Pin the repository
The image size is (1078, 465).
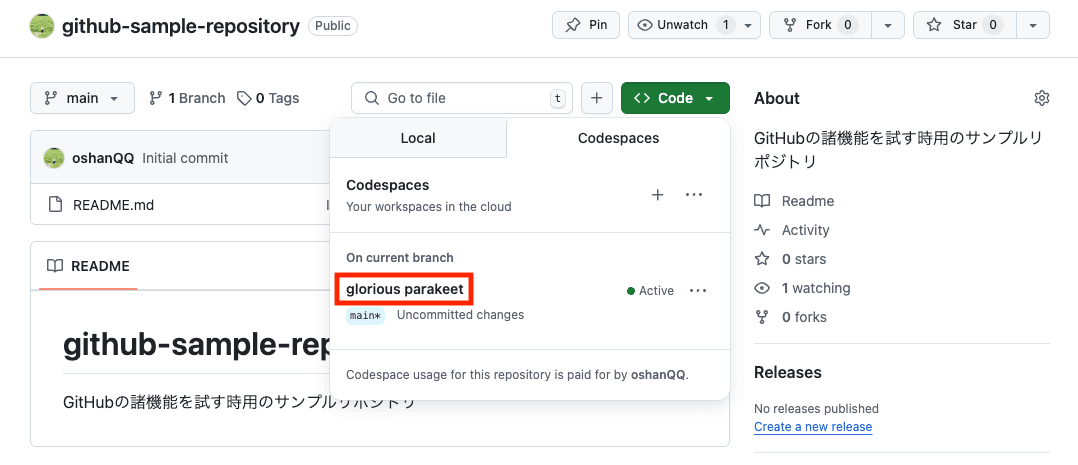[586, 25]
